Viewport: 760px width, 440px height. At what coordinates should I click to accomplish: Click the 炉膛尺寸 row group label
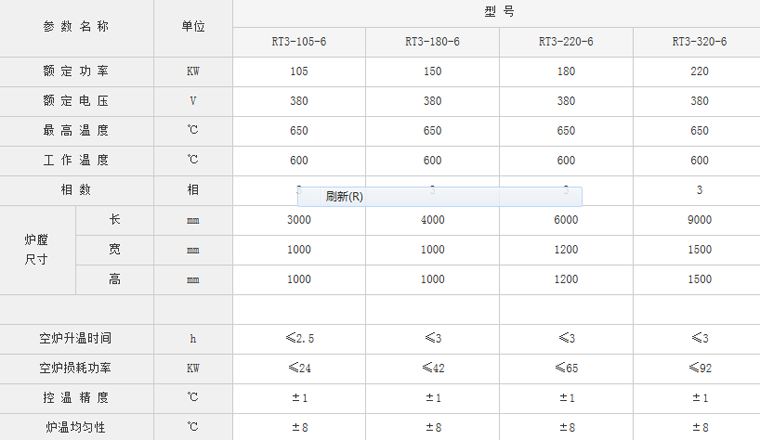tap(37, 250)
